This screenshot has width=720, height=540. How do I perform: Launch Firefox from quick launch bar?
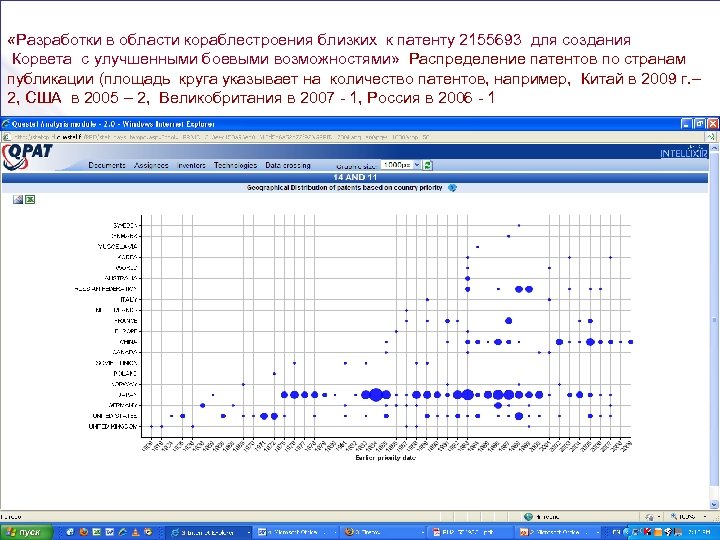[84, 532]
